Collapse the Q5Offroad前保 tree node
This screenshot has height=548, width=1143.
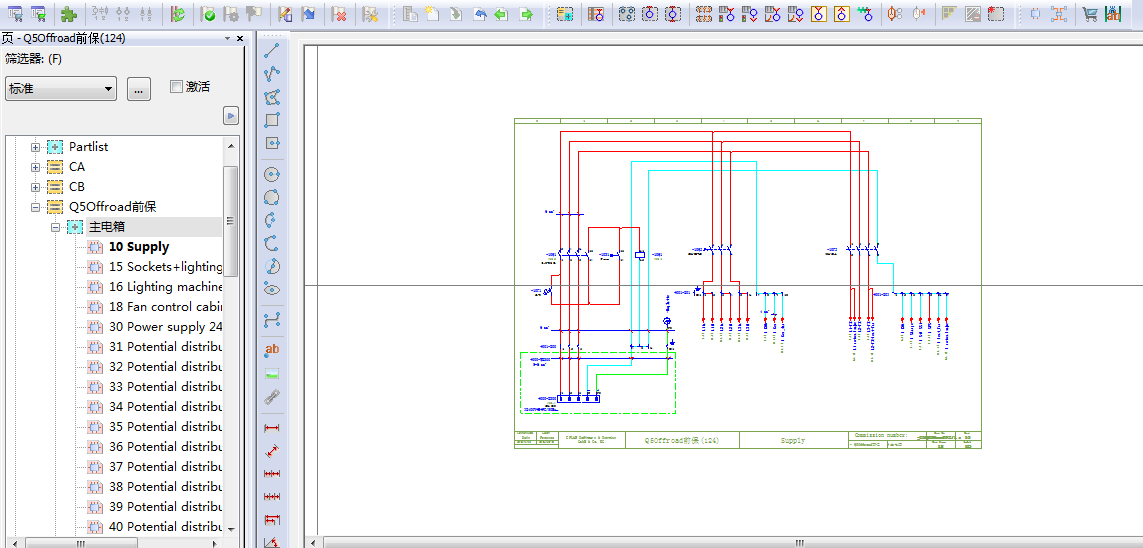point(35,207)
